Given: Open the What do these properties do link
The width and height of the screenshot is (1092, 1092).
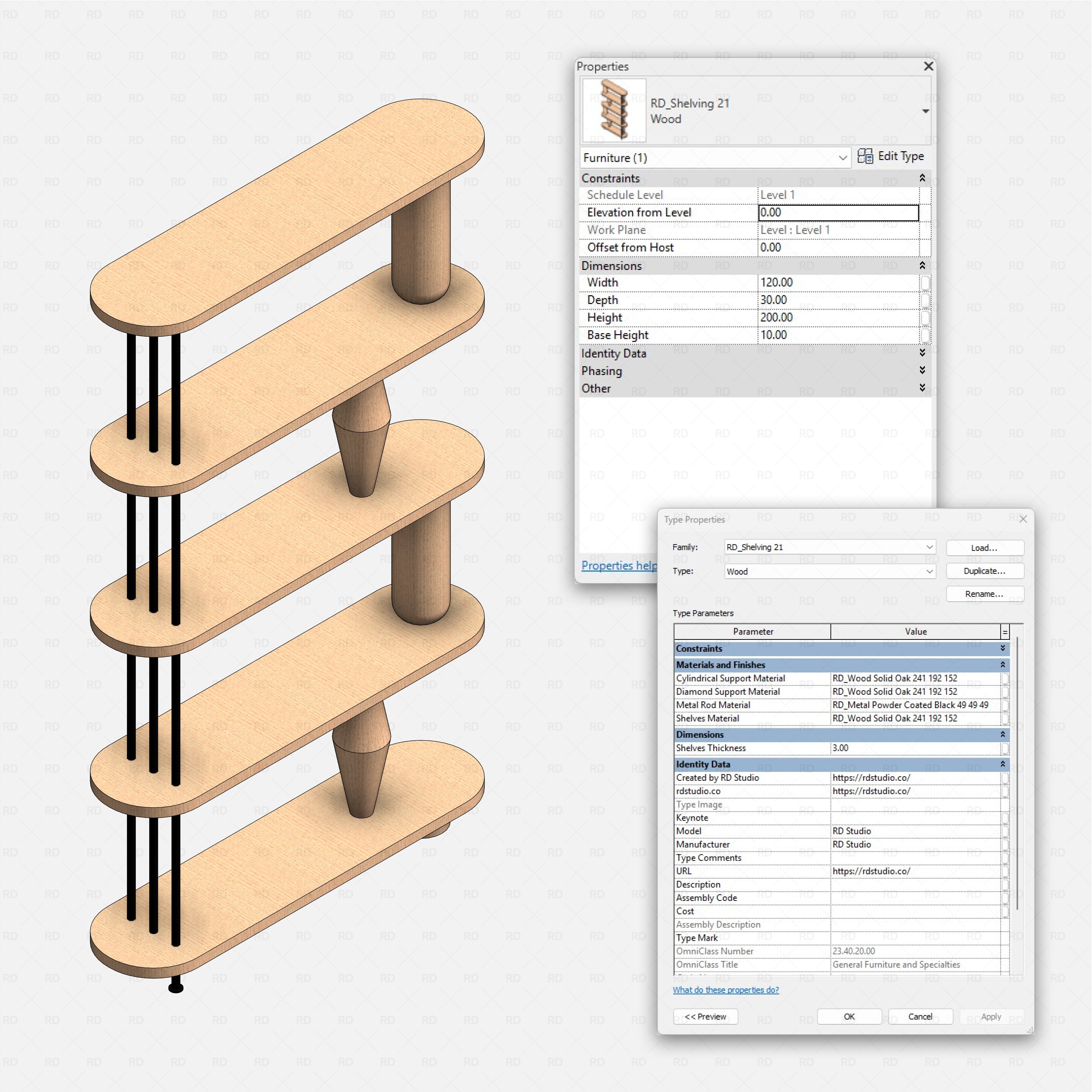Looking at the screenshot, I should [726, 990].
